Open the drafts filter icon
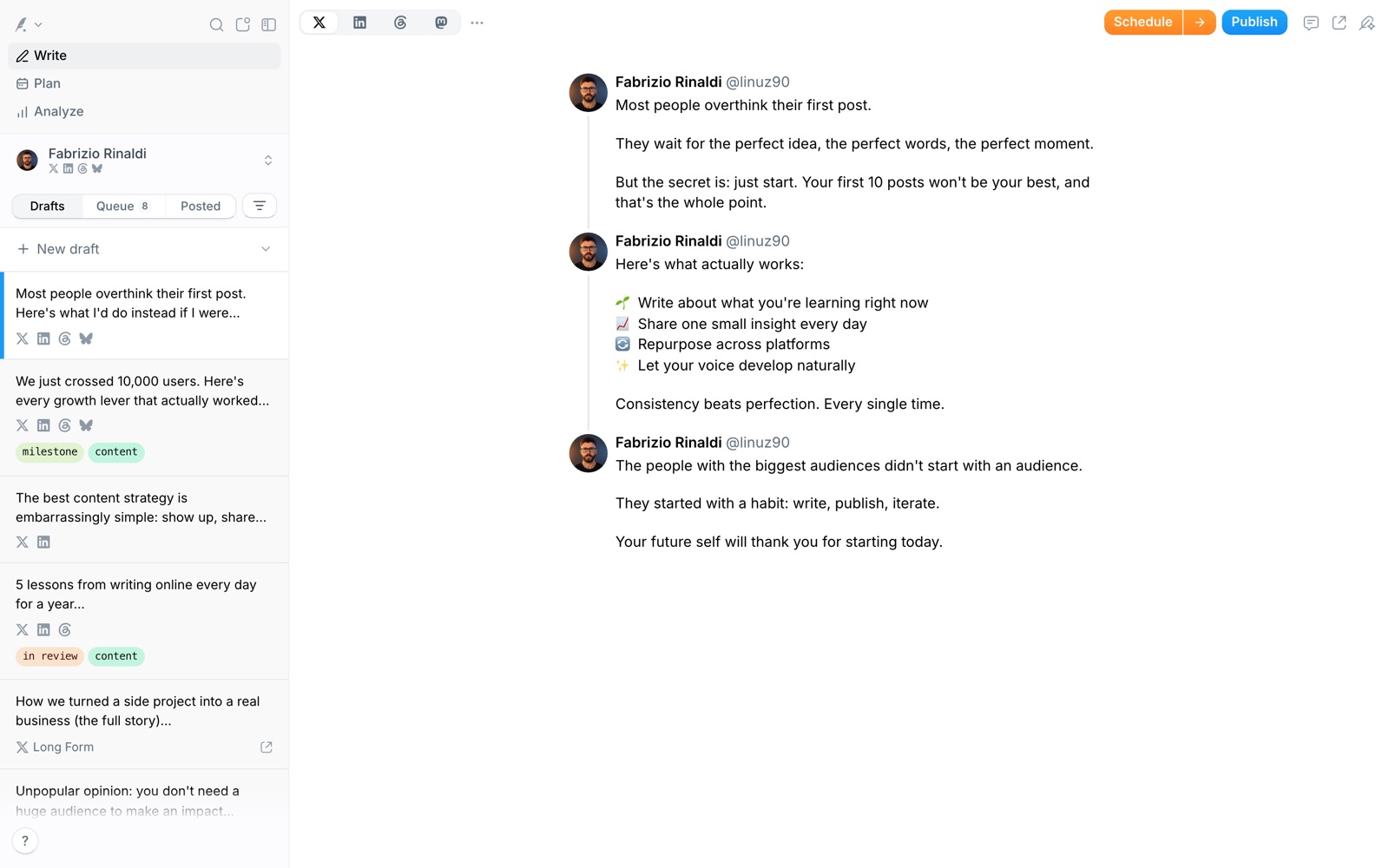This screenshot has width=1389, height=868. (x=260, y=206)
